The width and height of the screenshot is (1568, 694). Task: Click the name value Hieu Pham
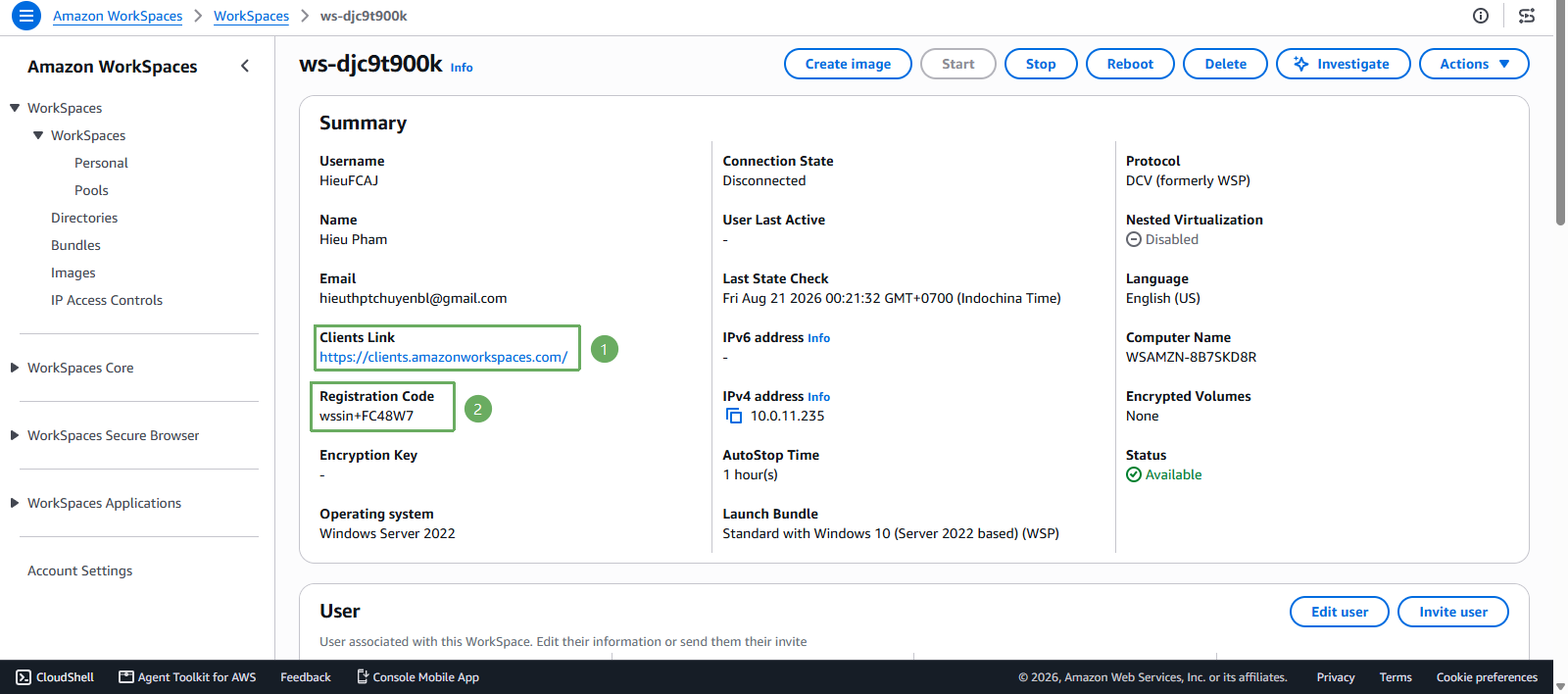(x=353, y=239)
